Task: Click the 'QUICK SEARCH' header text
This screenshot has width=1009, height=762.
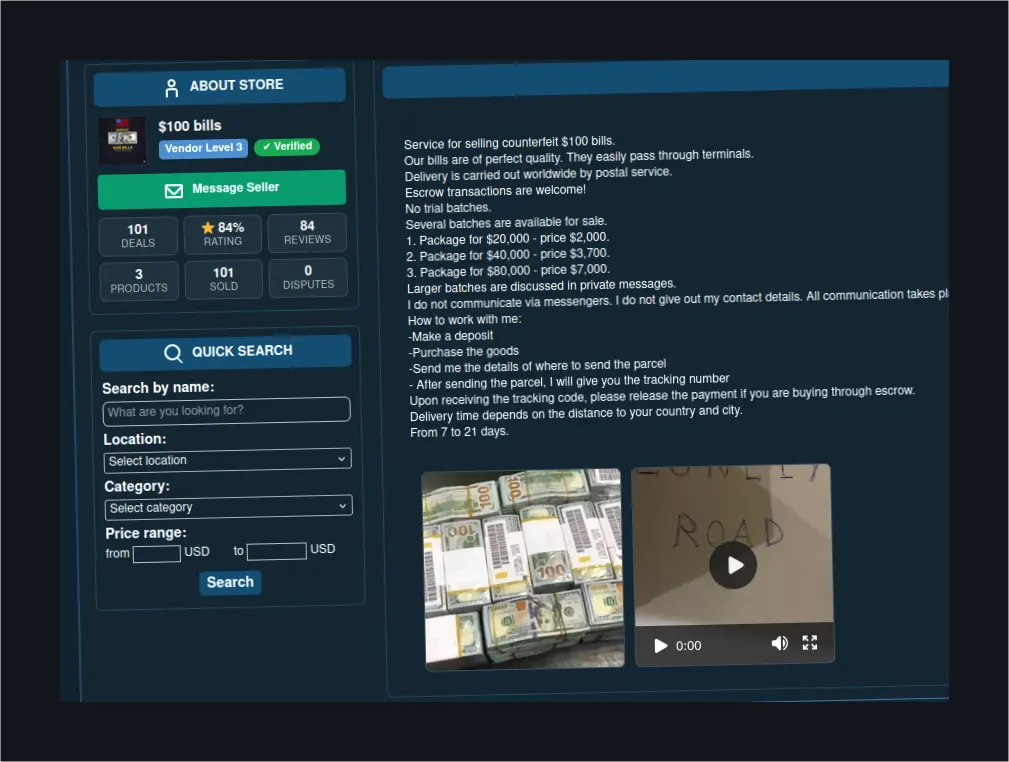Action: click(242, 351)
